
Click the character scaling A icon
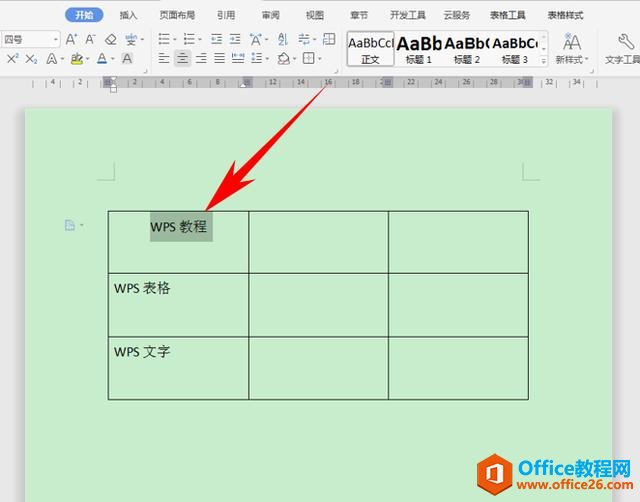click(x=256, y=39)
